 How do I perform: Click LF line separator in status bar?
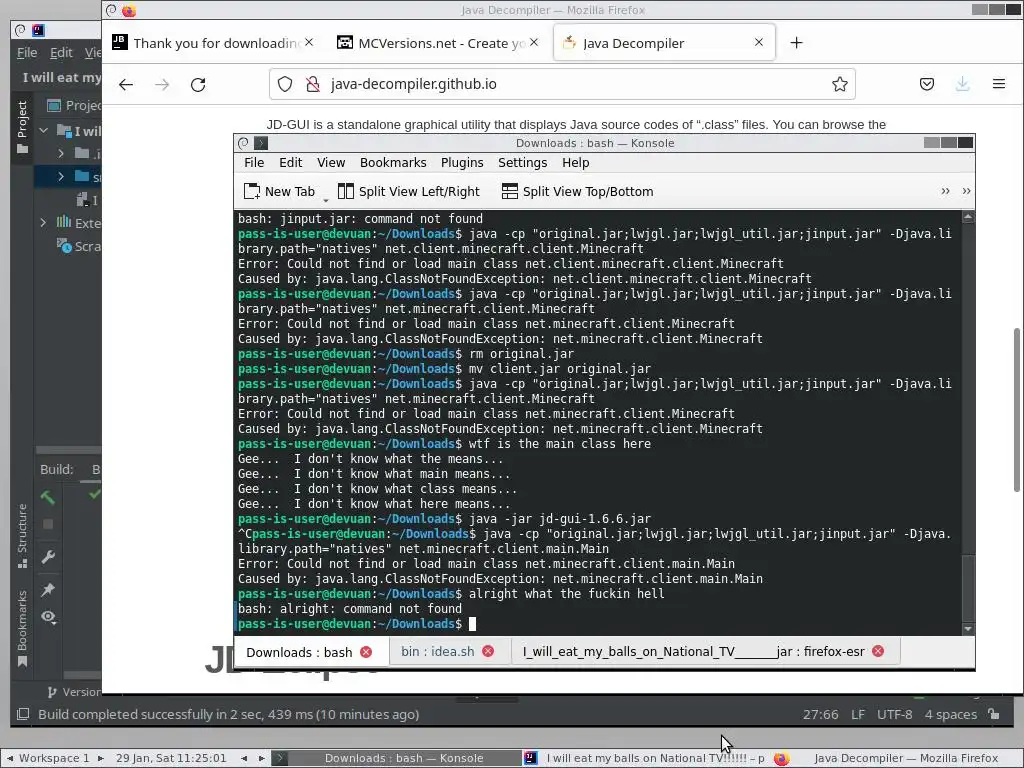(x=858, y=714)
